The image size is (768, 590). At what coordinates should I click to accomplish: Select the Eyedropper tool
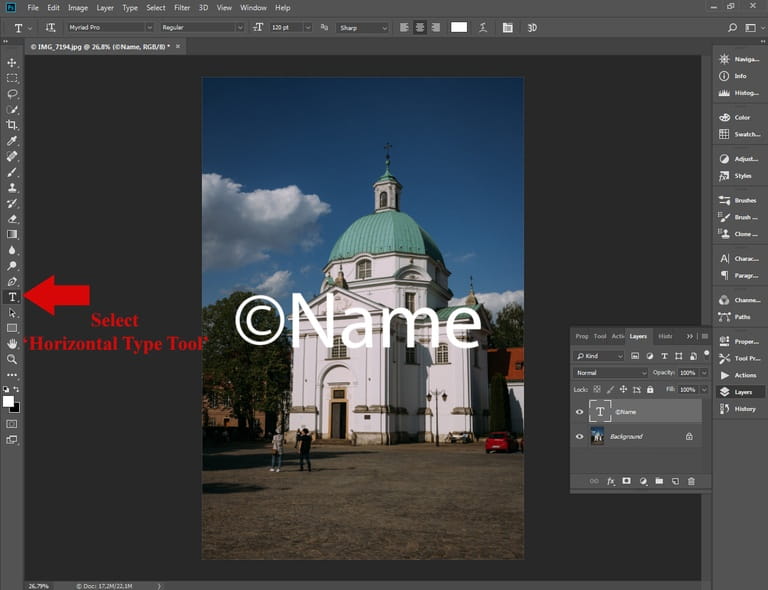[12, 141]
